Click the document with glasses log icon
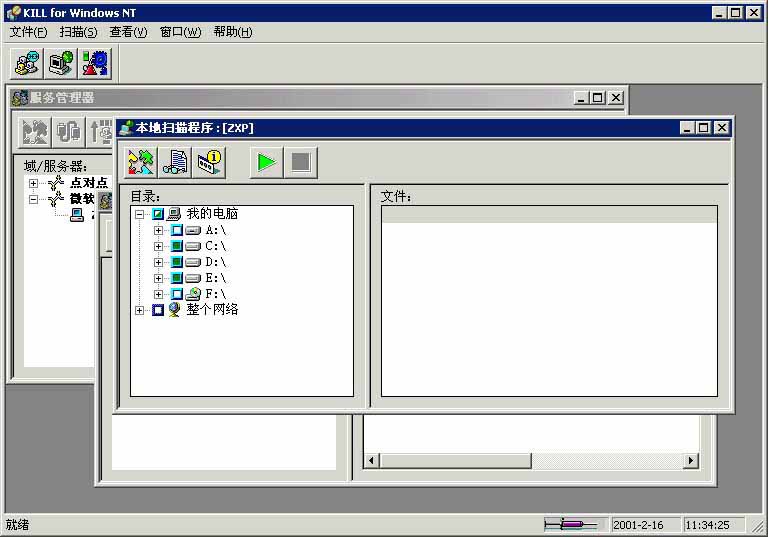 [176, 162]
